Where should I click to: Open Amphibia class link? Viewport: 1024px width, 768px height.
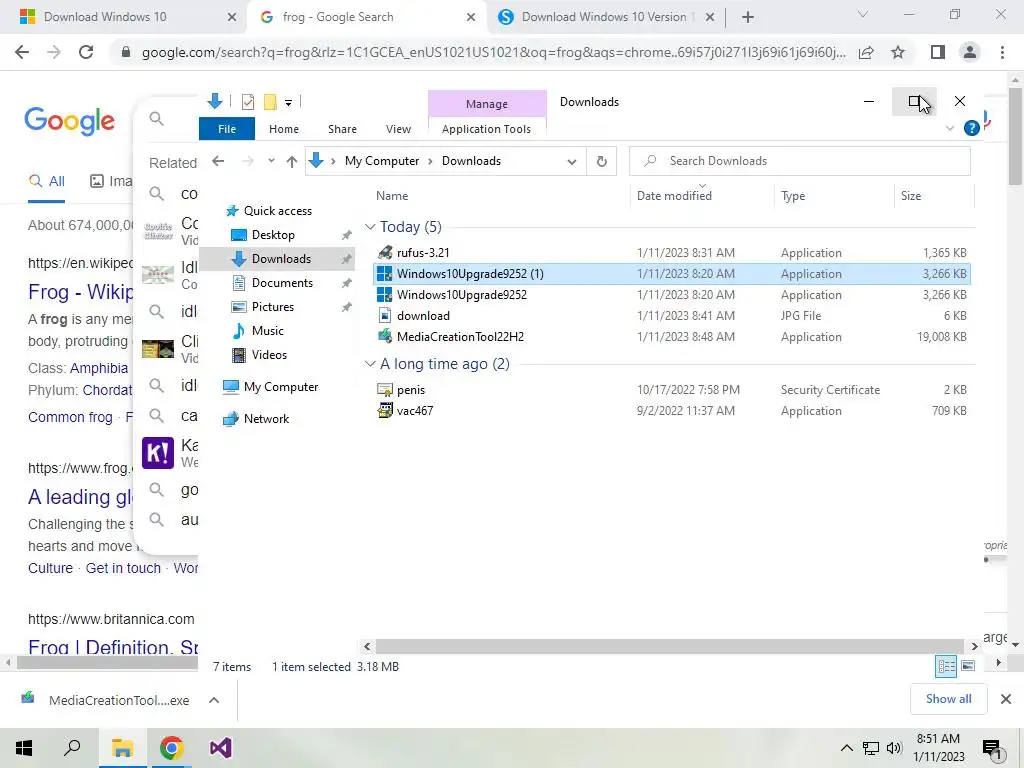[99, 368]
